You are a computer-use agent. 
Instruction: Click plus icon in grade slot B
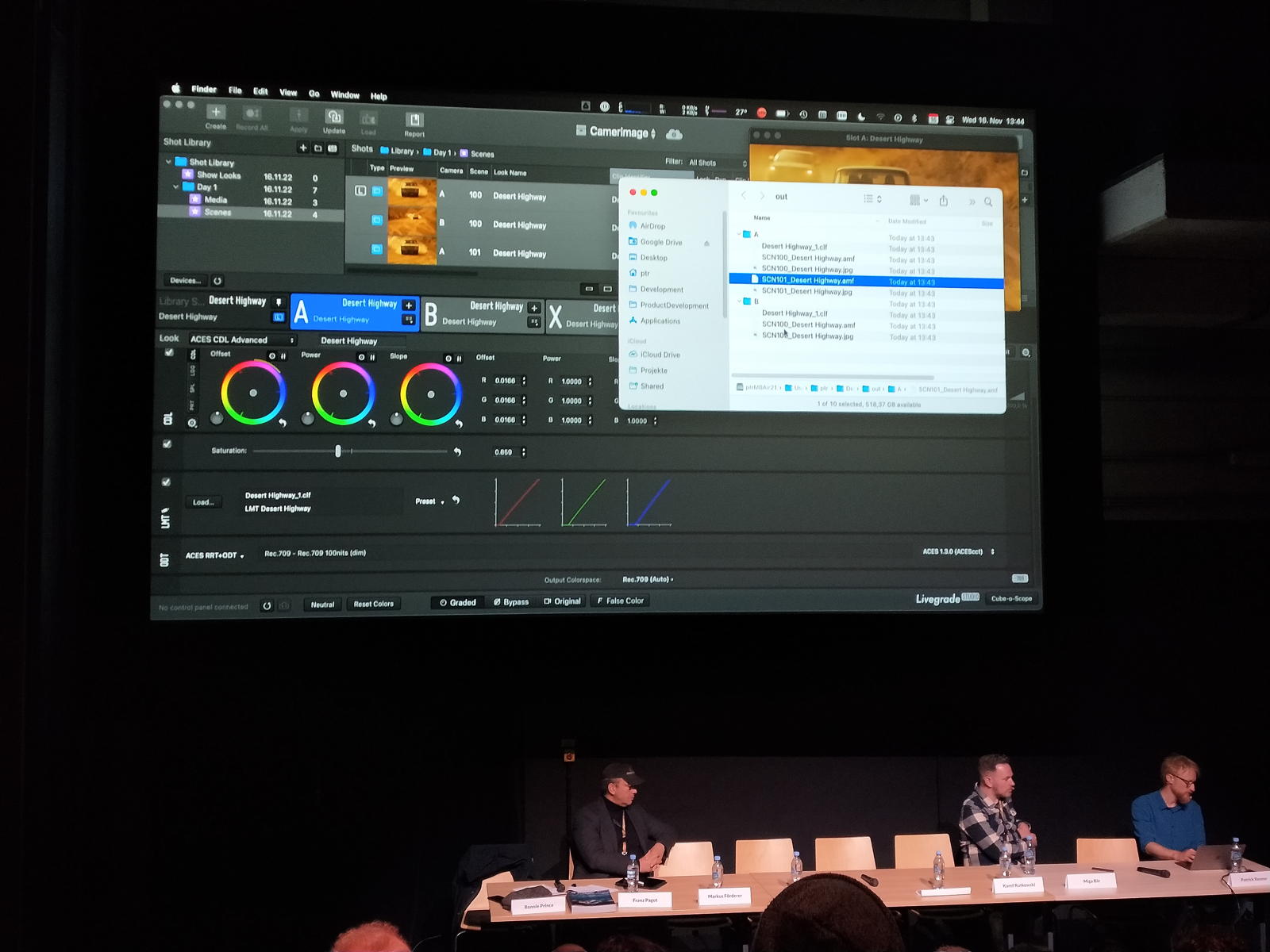tap(534, 309)
